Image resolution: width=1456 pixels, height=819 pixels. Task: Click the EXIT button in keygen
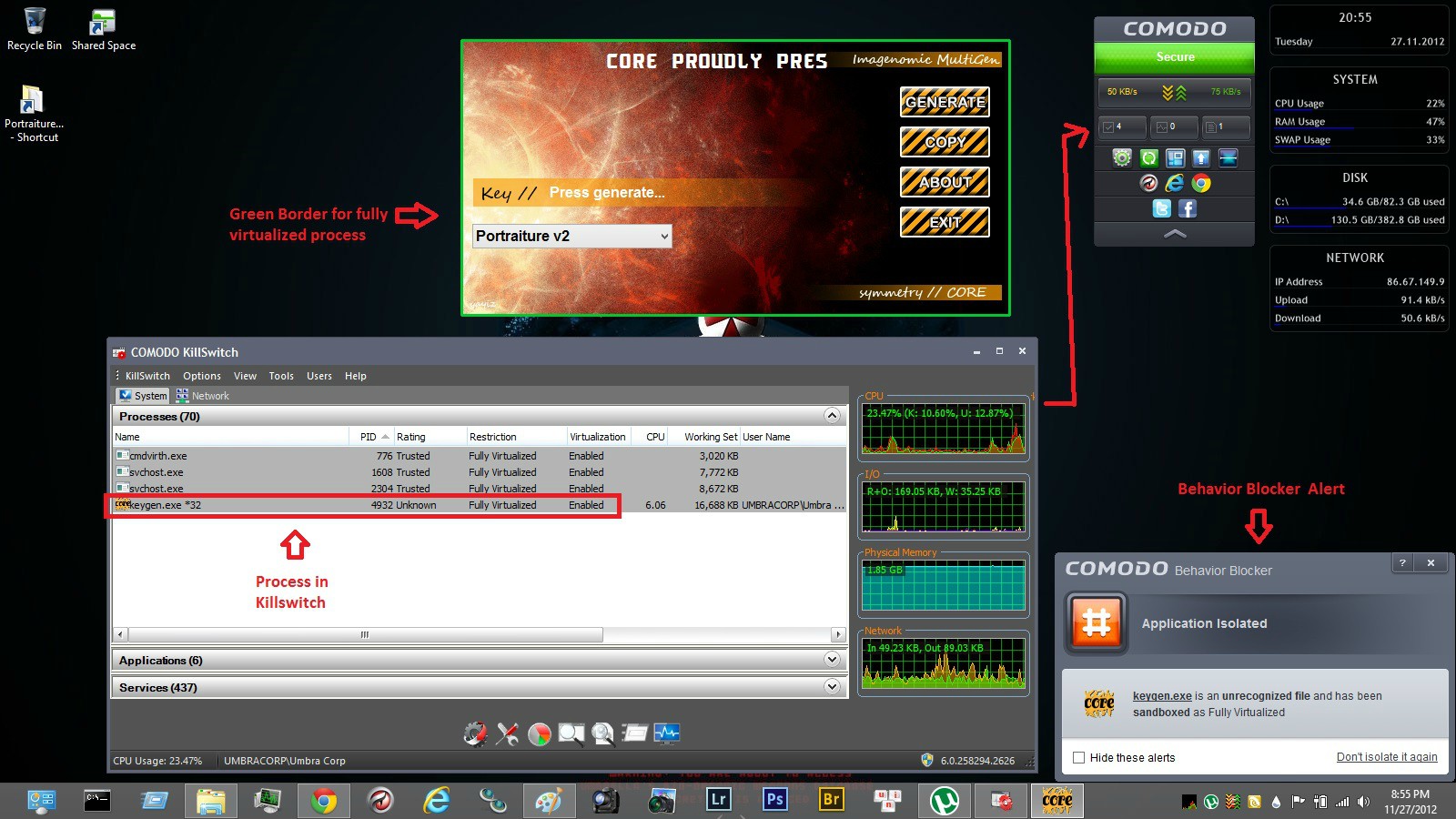pyautogui.click(x=945, y=222)
